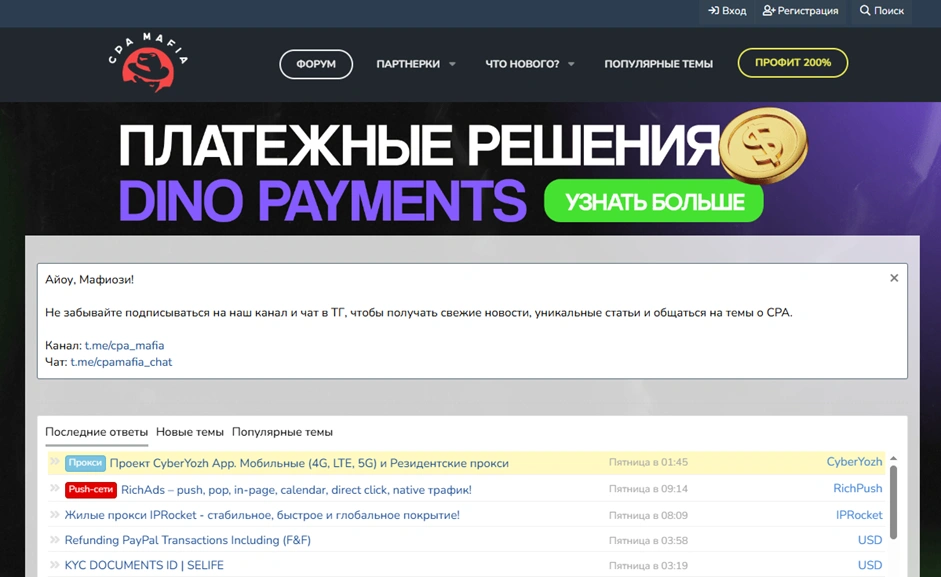
Task: Expand the Партнерки dropdown arrow
Action: coord(452,64)
